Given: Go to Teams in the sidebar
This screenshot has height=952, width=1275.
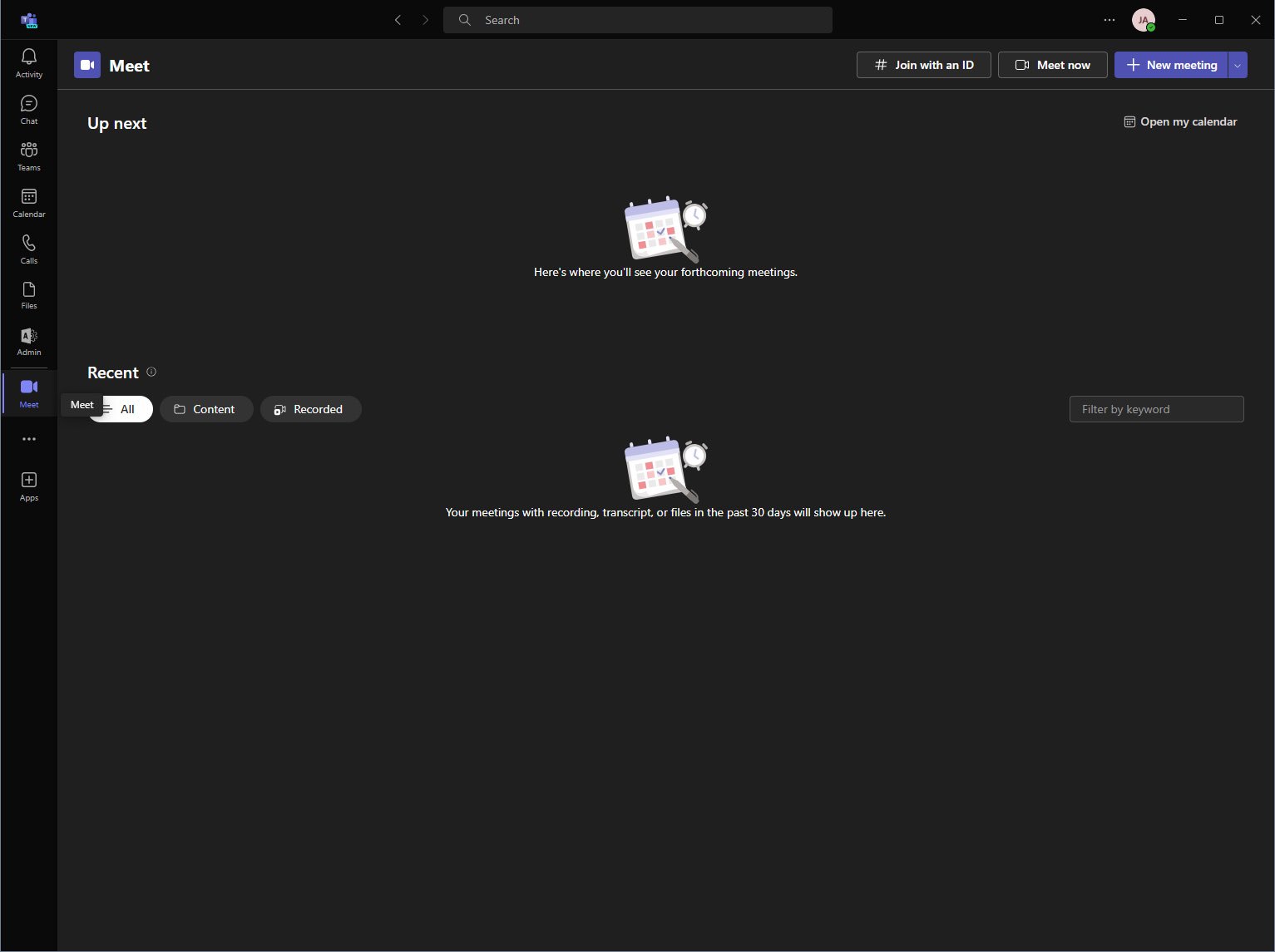Looking at the screenshot, I should tap(29, 156).
